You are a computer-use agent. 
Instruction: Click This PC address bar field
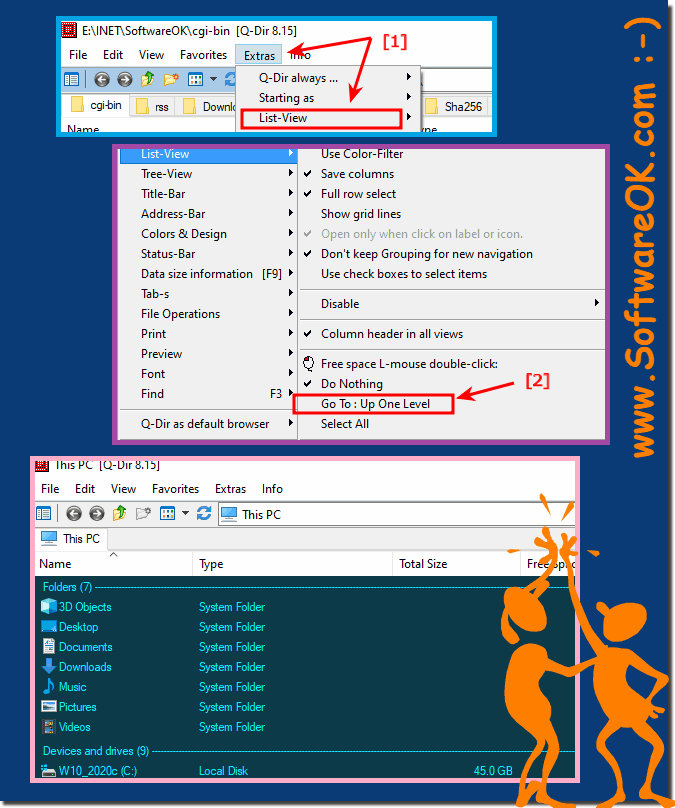(397, 514)
